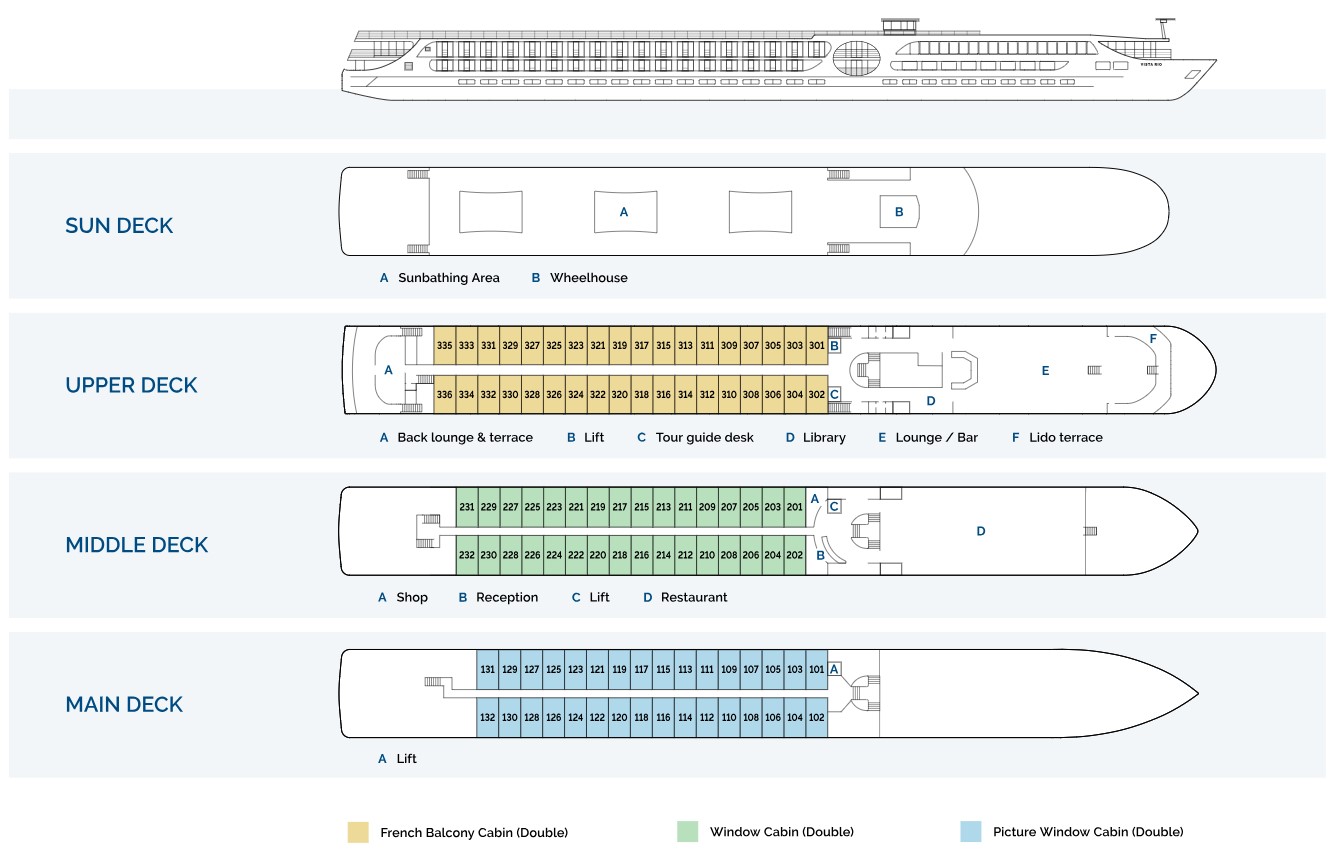Select cabin 231 on the Middle Deck
This screenshot has width=1336, height=866.
click(x=467, y=507)
